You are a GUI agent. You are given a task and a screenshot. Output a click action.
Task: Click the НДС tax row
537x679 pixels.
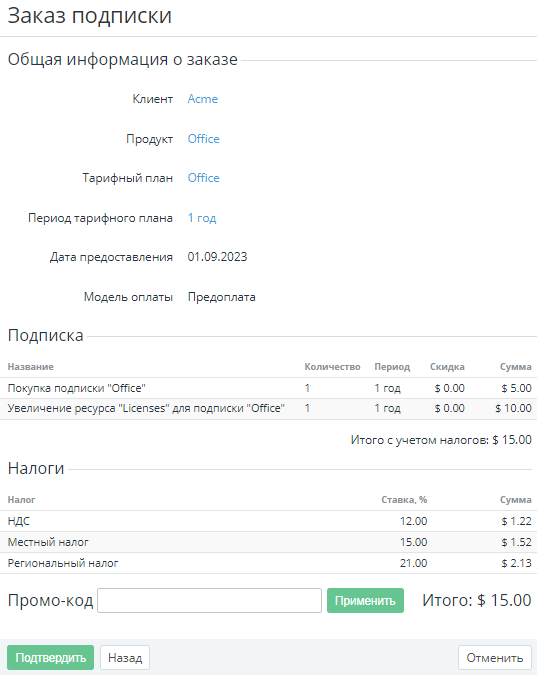coord(268,521)
